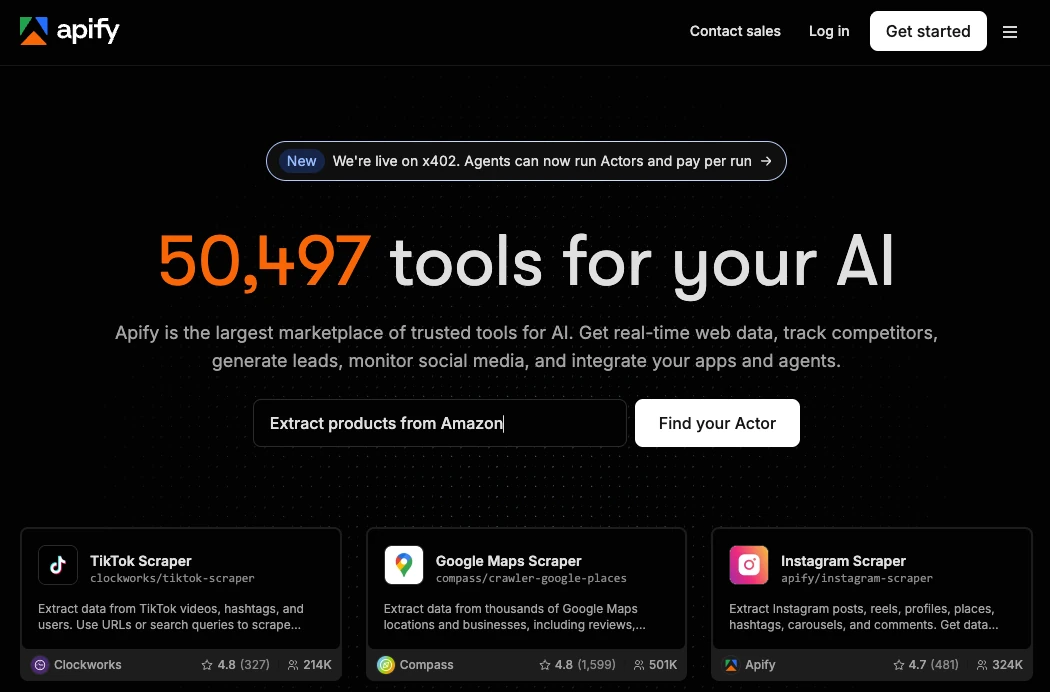
Task: Open the x402 announcement banner
Action: [526, 161]
